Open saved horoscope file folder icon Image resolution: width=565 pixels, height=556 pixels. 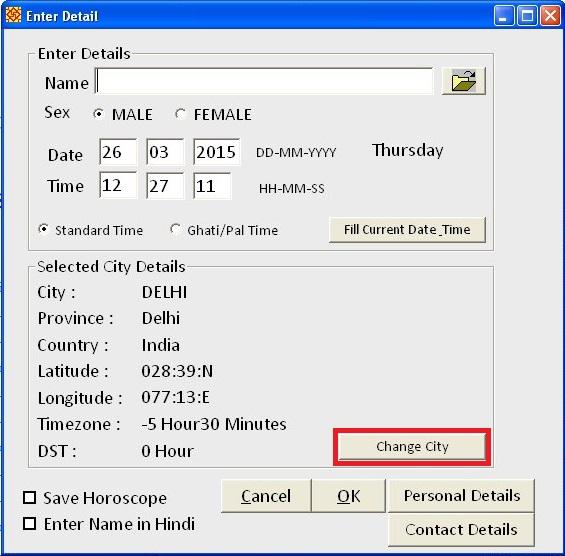coord(463,81)
